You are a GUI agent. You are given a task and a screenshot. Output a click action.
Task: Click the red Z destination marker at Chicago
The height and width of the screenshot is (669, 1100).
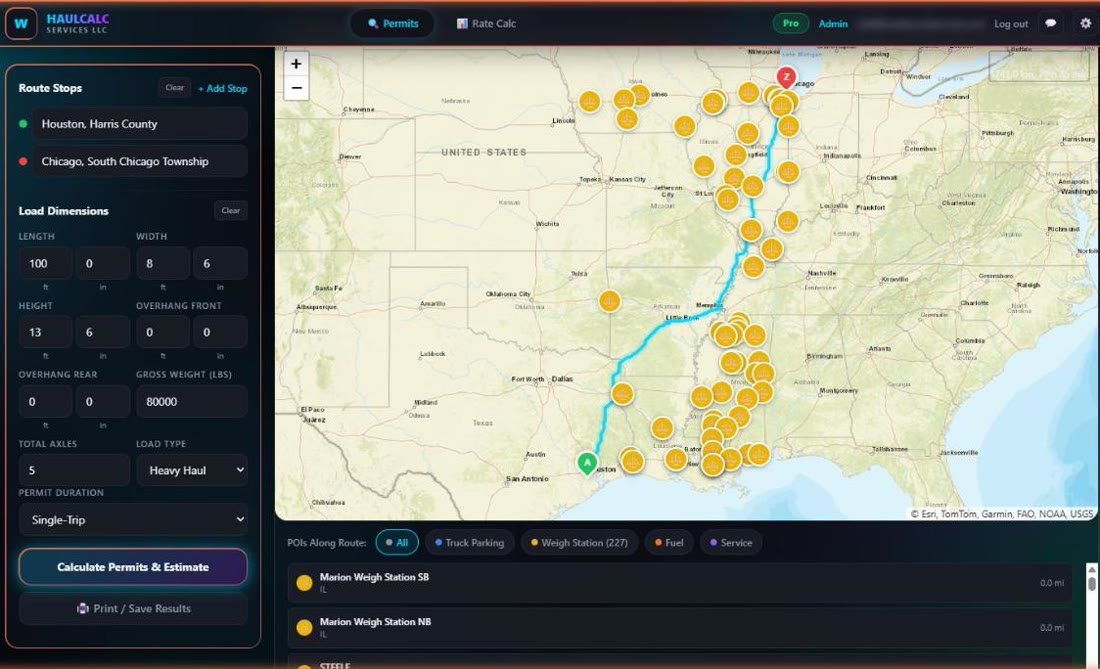(786, 77)
